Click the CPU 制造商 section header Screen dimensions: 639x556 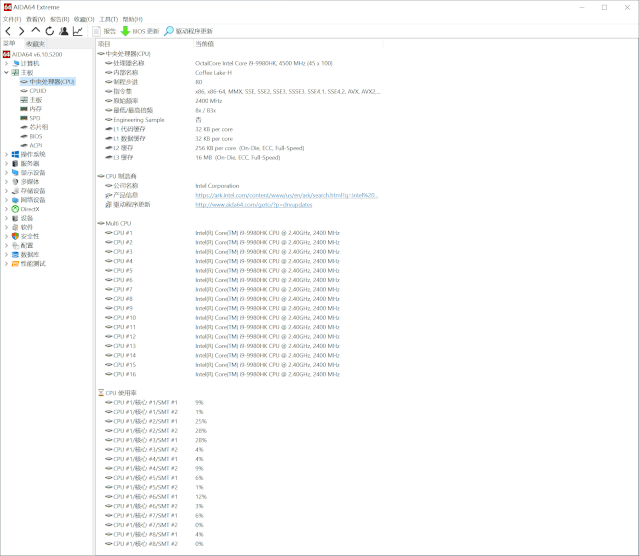point(117,176)
